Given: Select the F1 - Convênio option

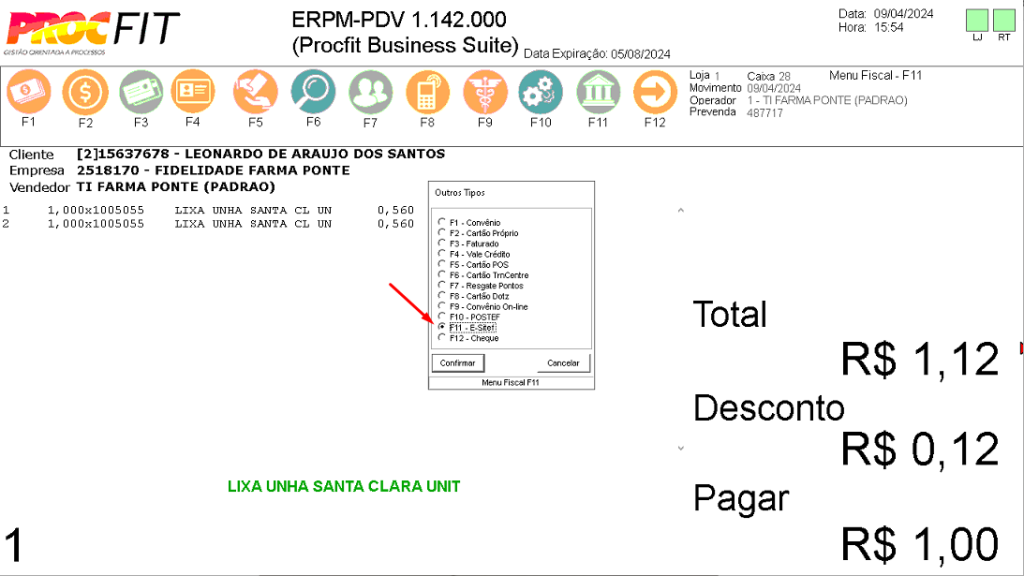Looking at the screenshot, I should pyautogui.click(x=470, y=223).
